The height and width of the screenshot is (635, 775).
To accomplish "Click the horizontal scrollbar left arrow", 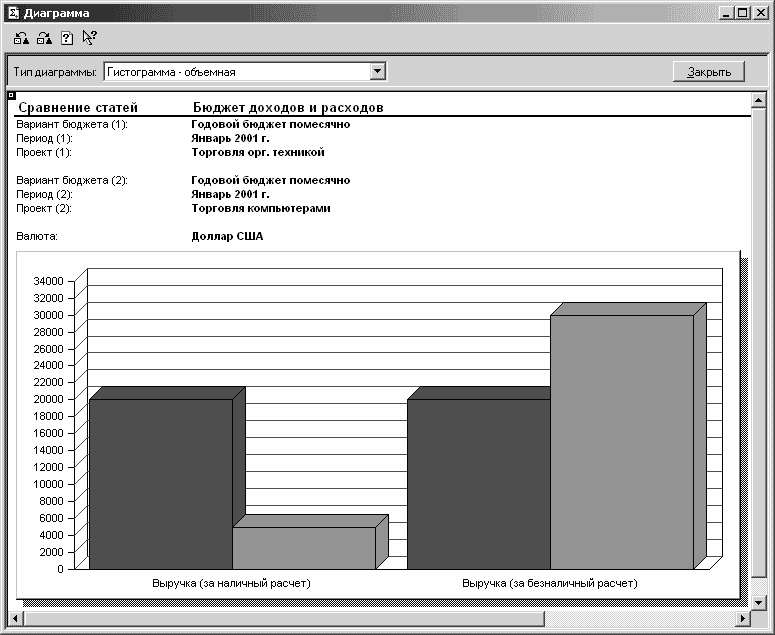I will click(15, 618).
